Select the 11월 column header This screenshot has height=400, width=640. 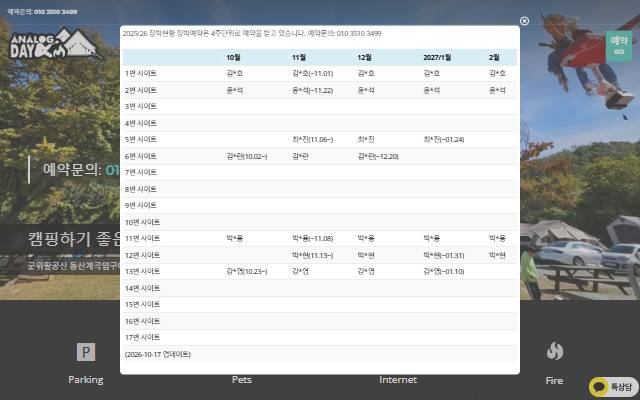299,58
